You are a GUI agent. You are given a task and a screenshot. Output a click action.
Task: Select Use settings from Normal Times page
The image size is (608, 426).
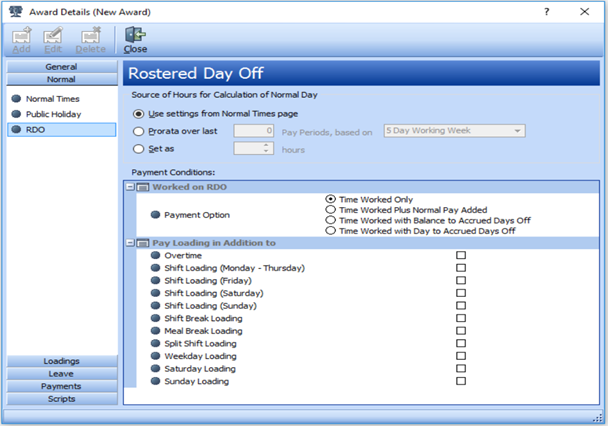coord(138,114)
